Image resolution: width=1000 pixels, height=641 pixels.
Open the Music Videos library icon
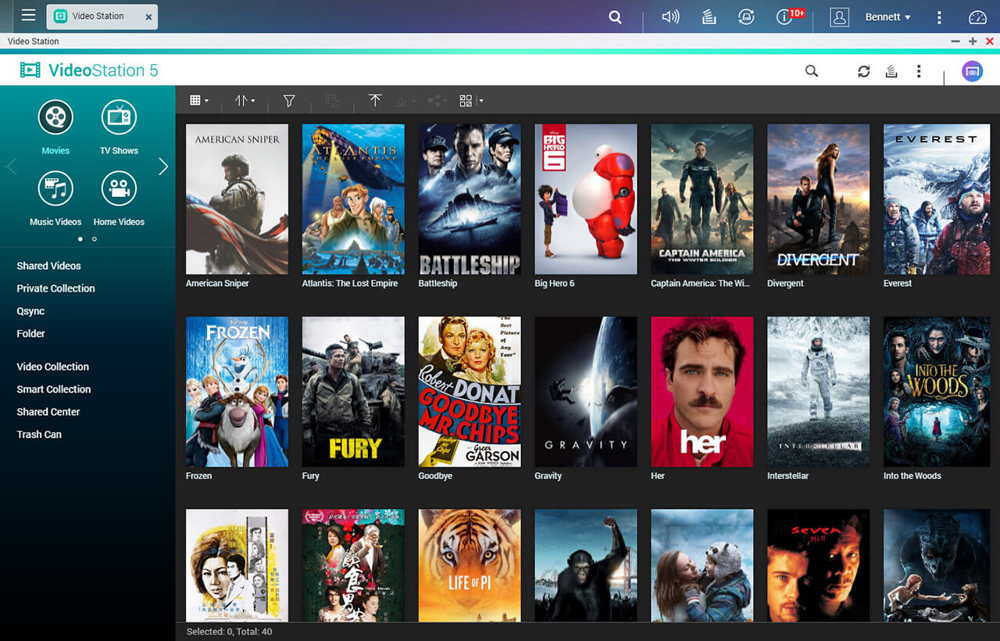click(55, 189)
